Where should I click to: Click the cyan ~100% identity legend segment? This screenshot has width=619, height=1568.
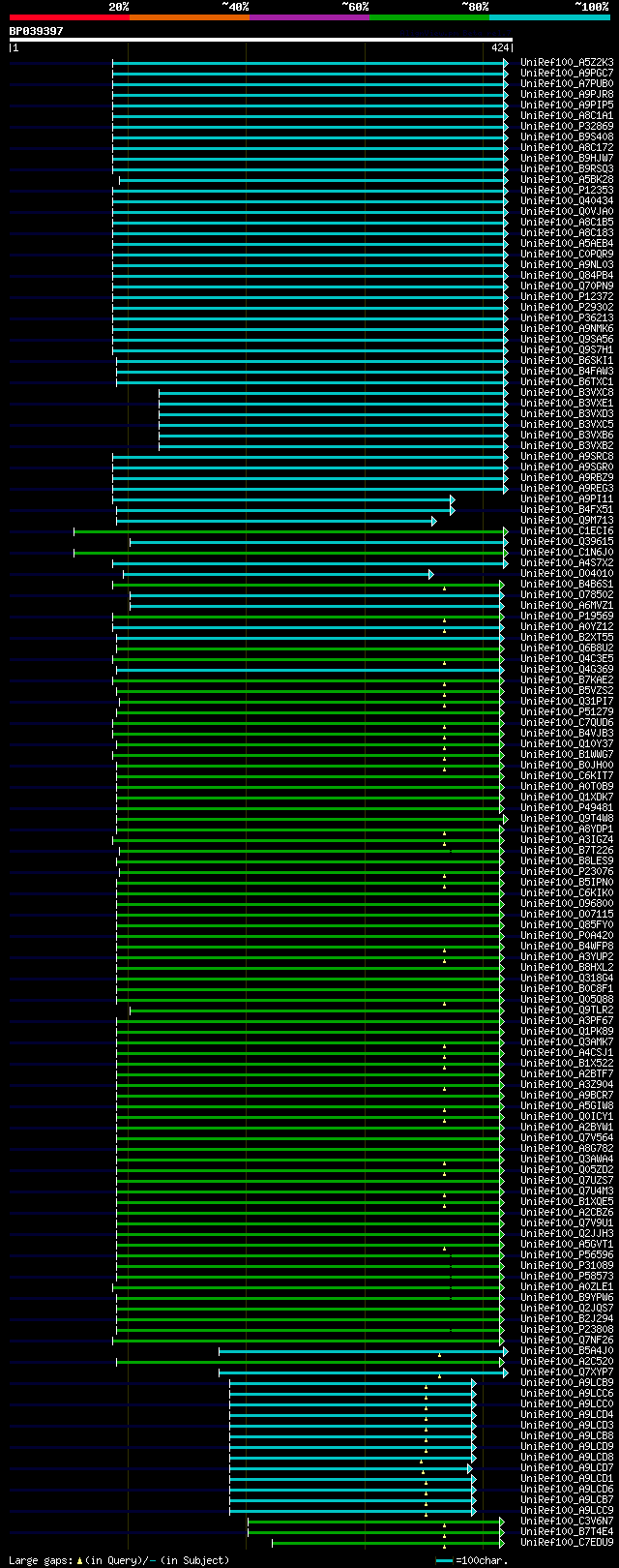pos(549,17)
